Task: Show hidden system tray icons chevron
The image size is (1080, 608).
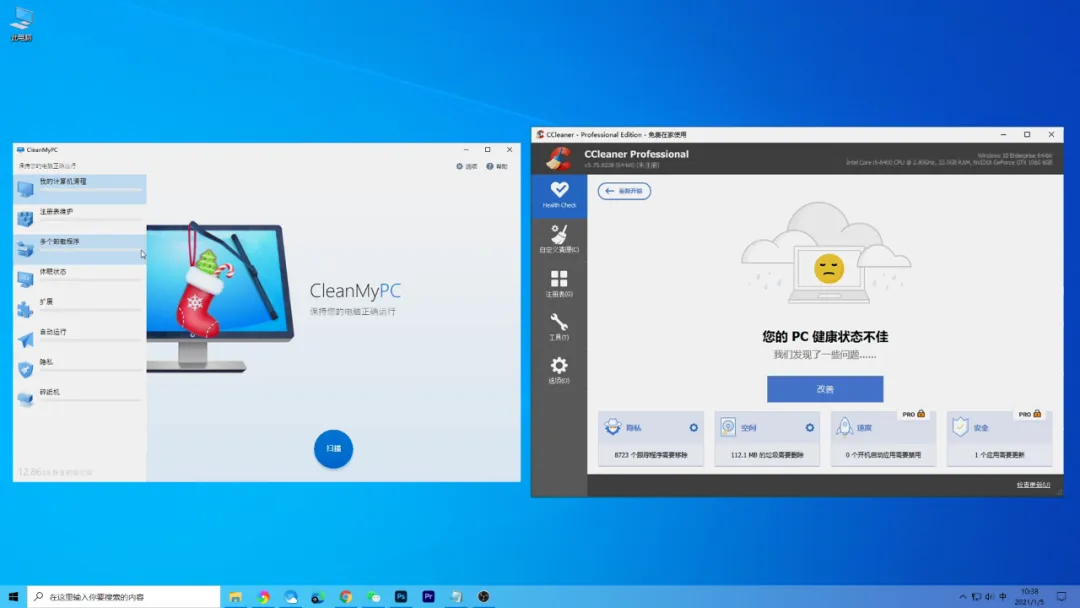Action: pos(962,596)
